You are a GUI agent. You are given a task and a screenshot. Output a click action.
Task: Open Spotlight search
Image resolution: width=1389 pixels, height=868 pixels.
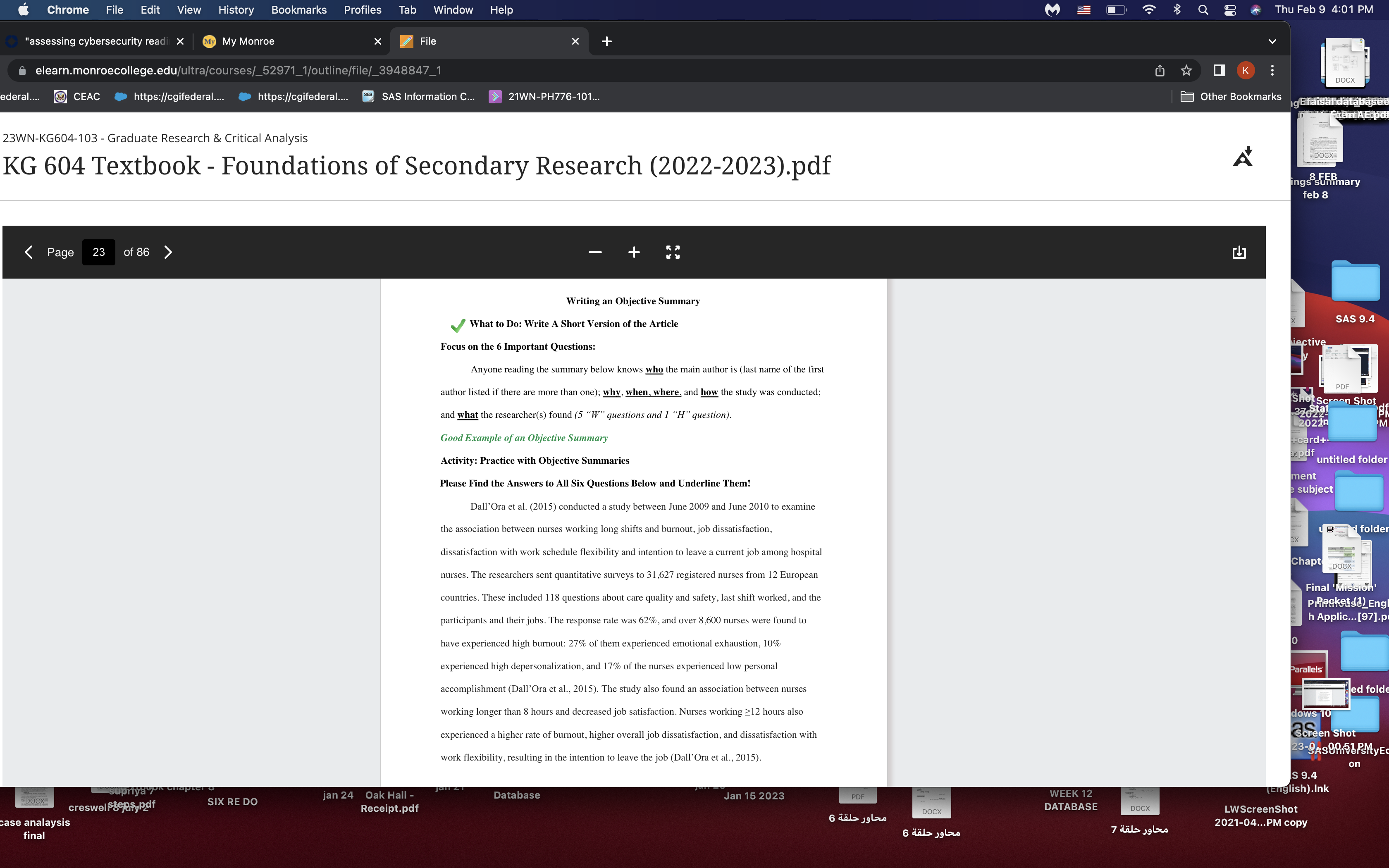tap(1203, 10)
